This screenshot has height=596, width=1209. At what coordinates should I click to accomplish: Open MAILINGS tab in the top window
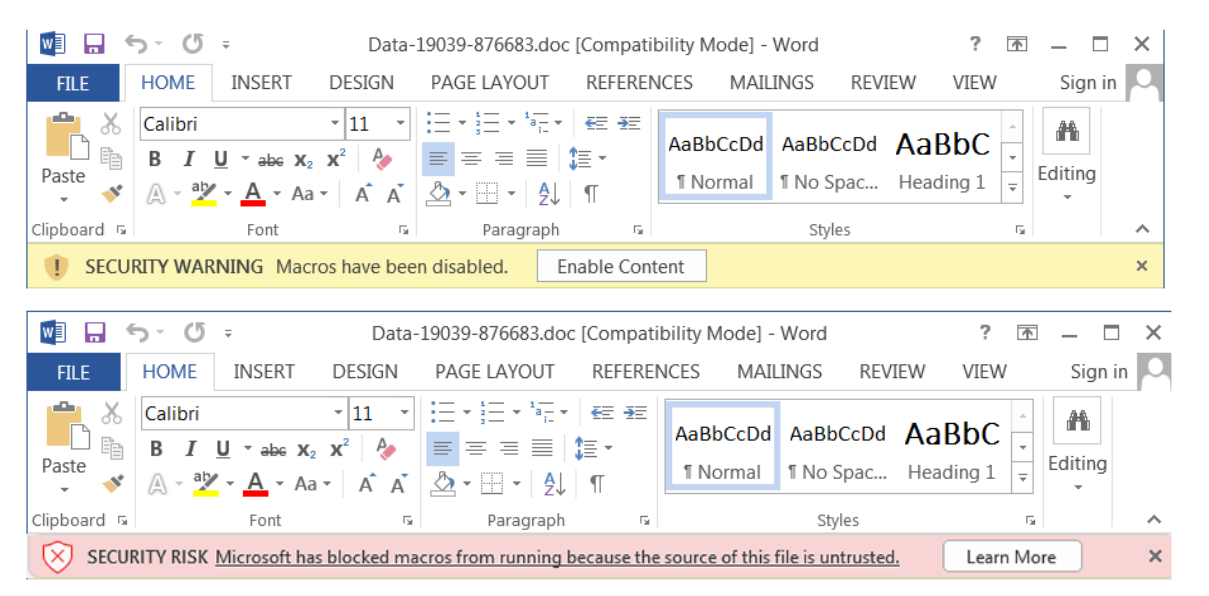772,83
